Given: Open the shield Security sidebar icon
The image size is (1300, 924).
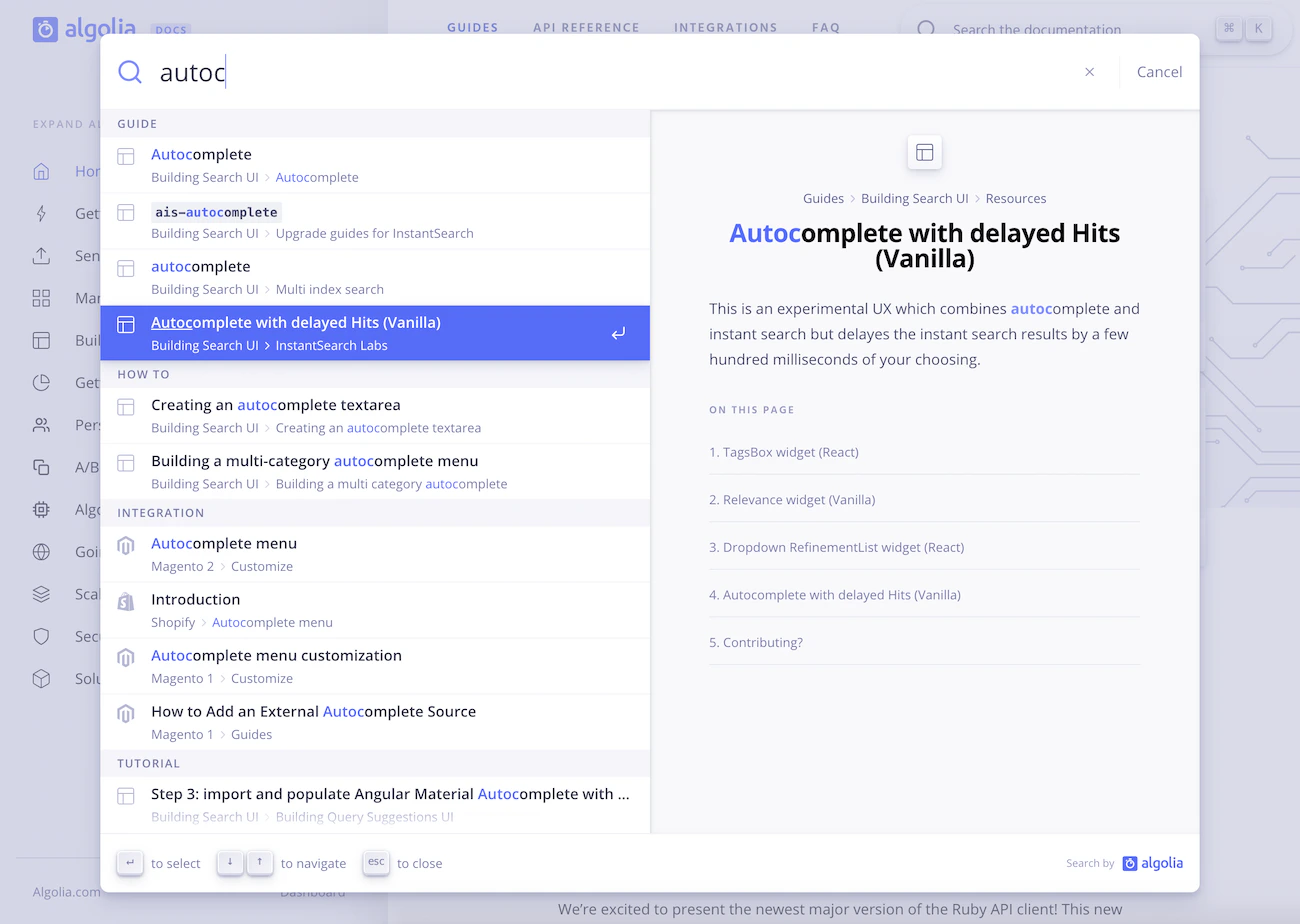Looking at the screenshot, I should (x=41, y=636).
